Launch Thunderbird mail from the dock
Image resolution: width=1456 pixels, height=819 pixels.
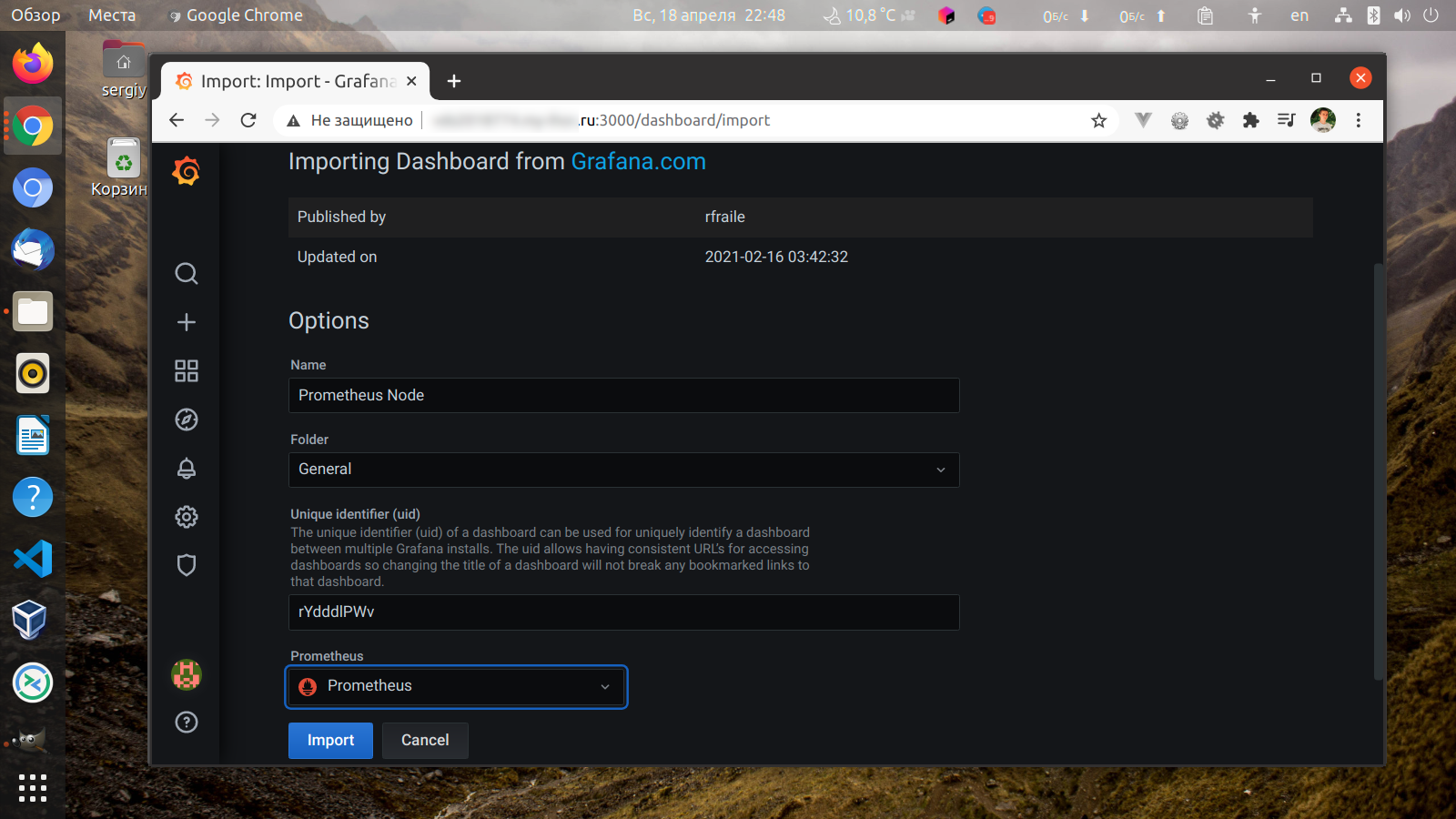click(33, 249)
